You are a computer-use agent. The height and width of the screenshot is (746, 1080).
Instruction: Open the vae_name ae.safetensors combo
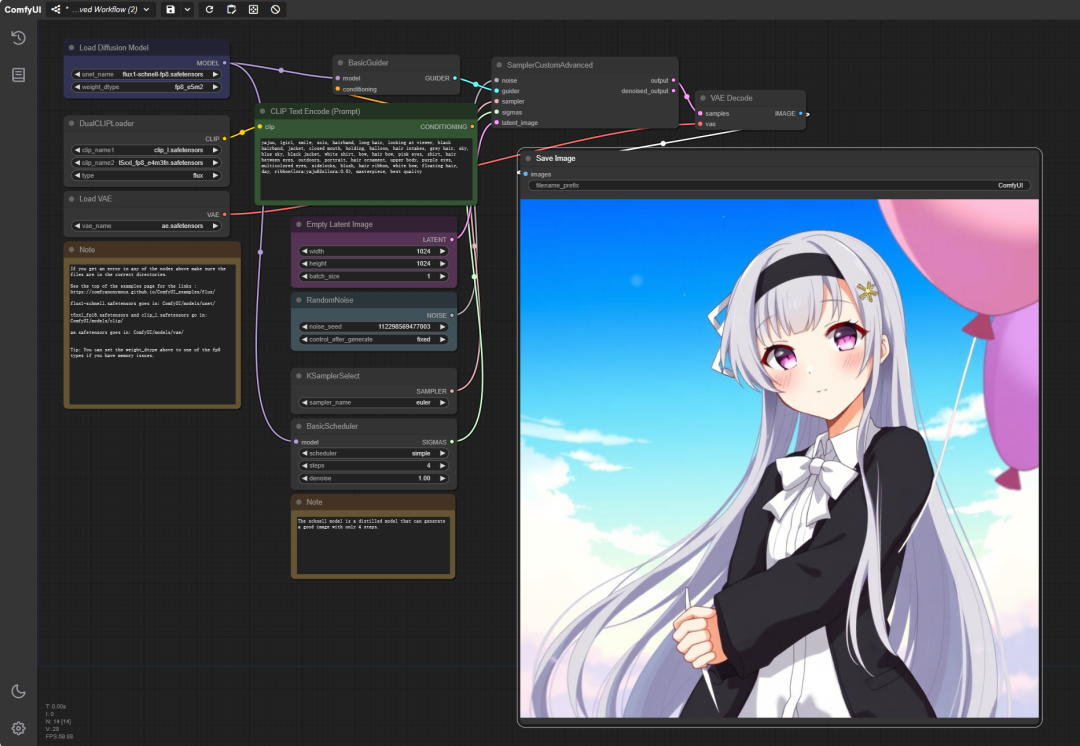pos(146,226)
